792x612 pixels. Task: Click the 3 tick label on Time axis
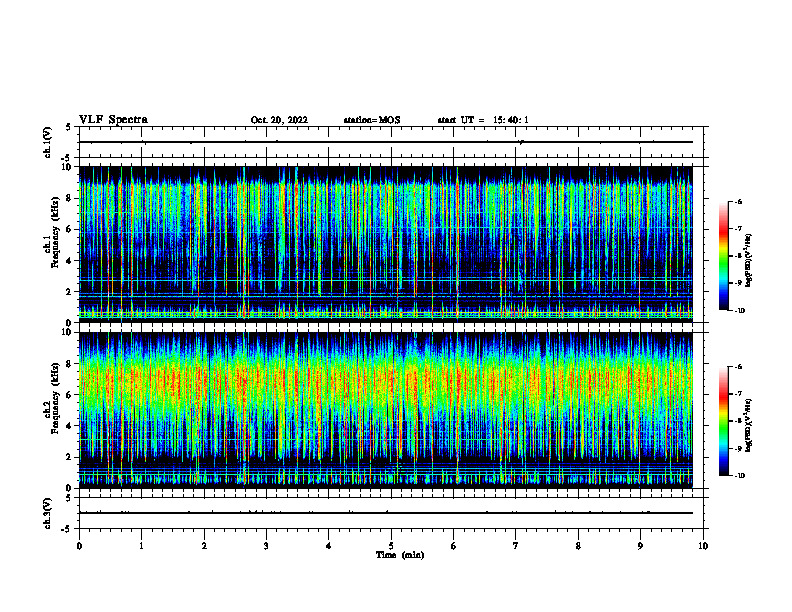pyautogui.click(x=266, y=546)
